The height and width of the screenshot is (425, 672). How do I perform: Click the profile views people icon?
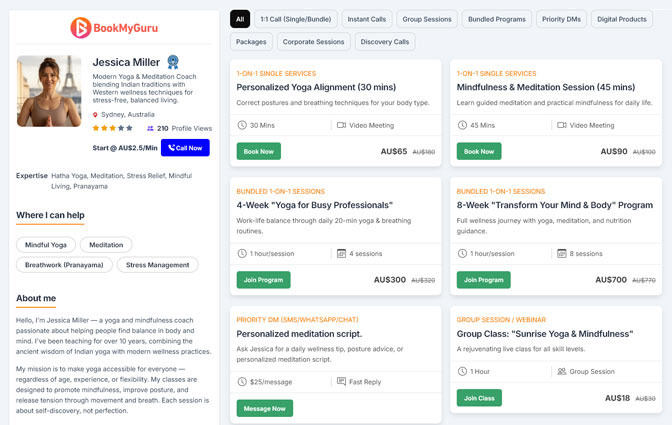coord(150,129)
